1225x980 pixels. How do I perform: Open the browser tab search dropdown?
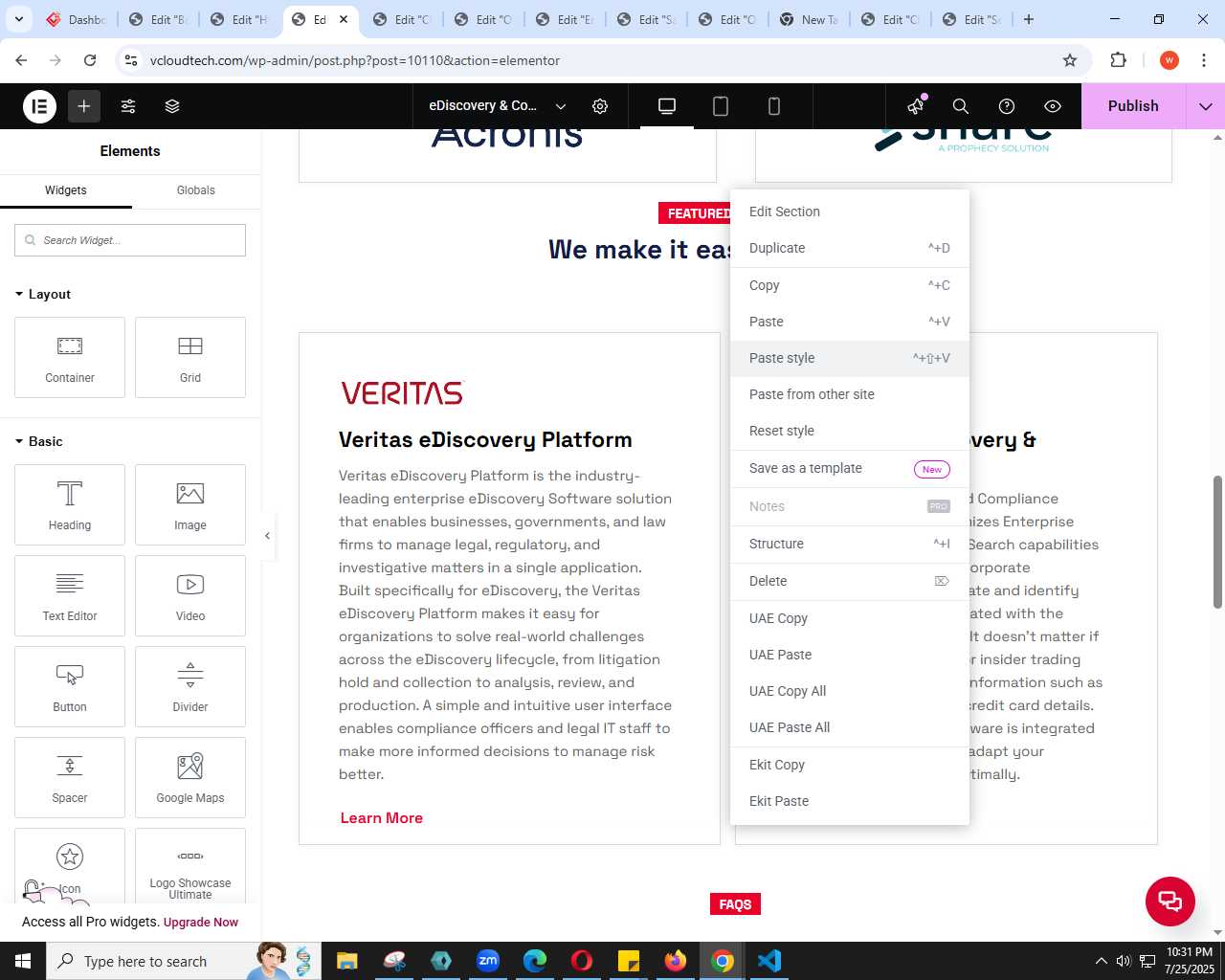click(x=19, y=19)
